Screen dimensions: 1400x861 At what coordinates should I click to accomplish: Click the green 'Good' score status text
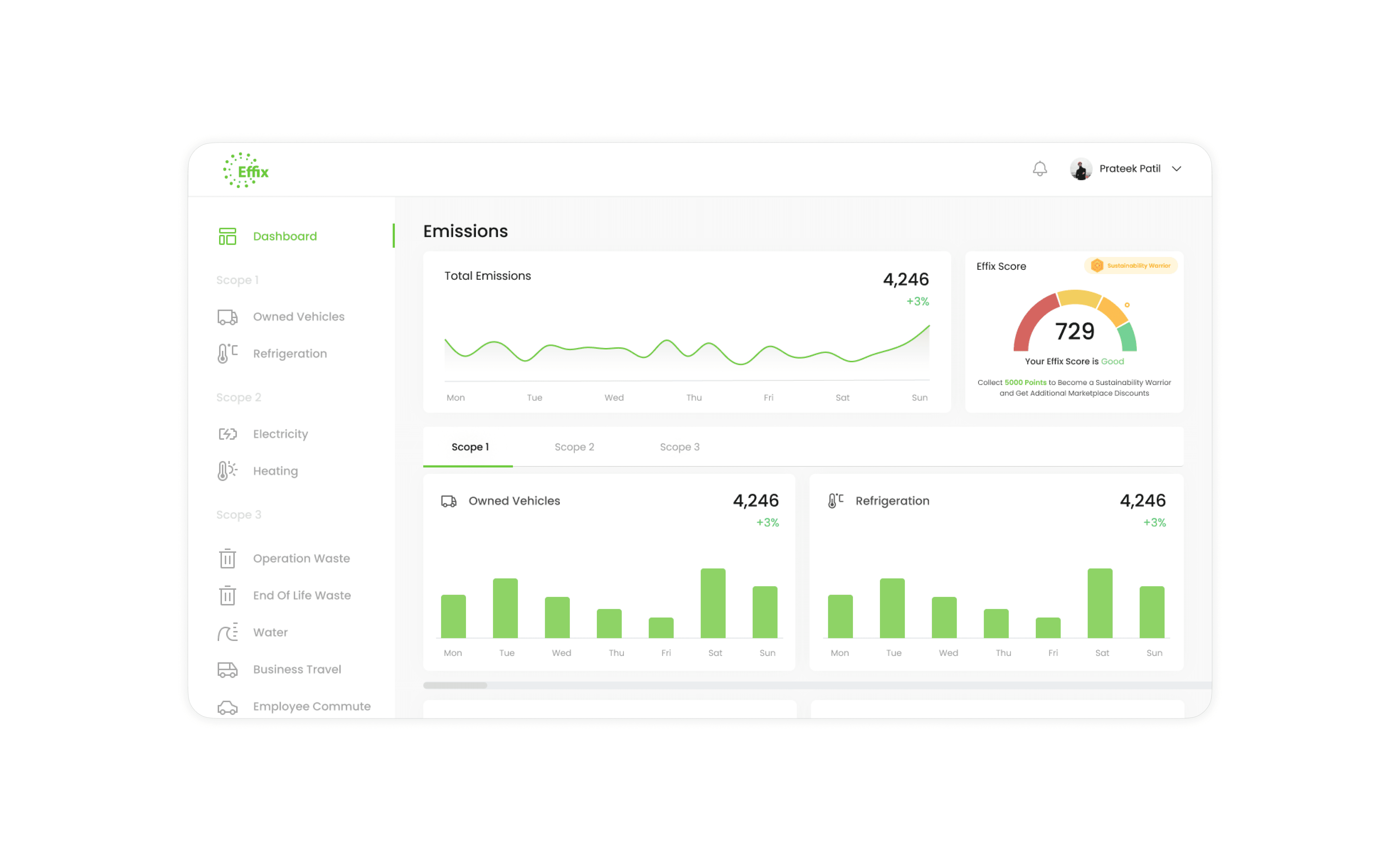coord(1112,362)
